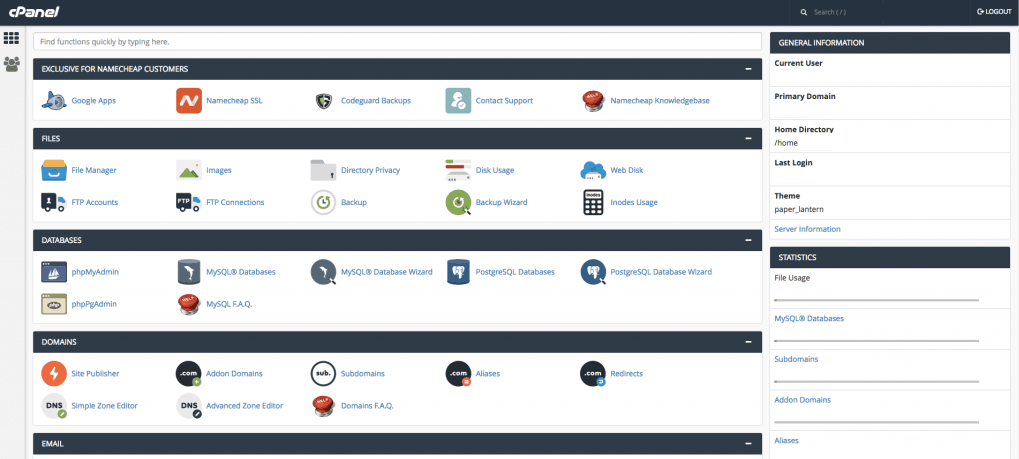Open Namecheap Knowledgebase help button icon
Screen dimensions: 1019x459
(593, 101)
